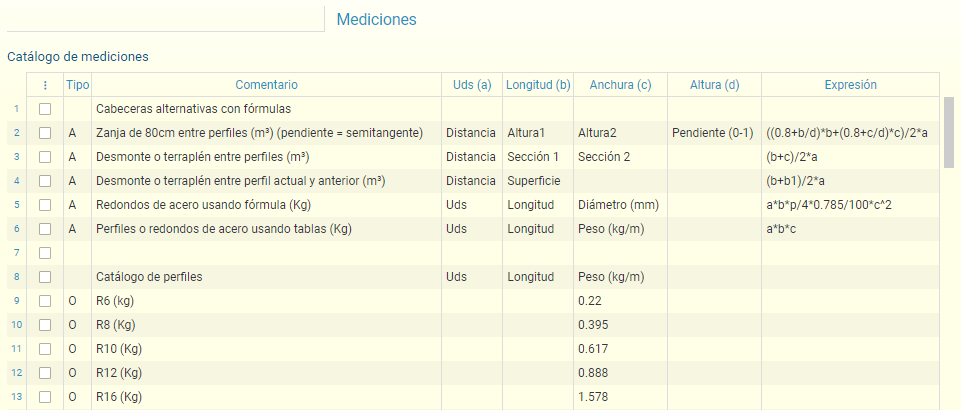Click the Pendiente (0-1) cell

(712, 133)
